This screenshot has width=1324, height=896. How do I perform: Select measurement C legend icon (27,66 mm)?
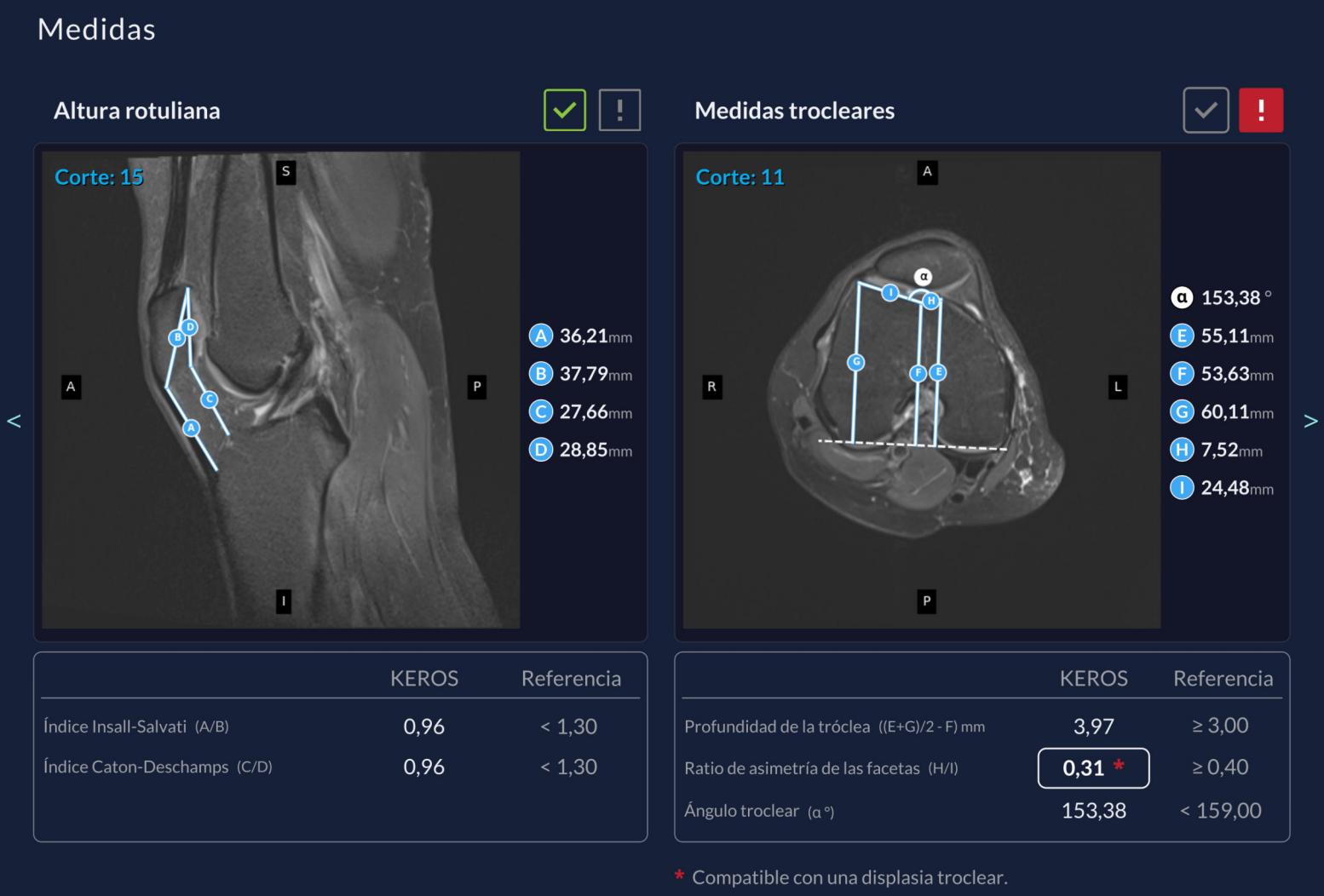point(541,411)
